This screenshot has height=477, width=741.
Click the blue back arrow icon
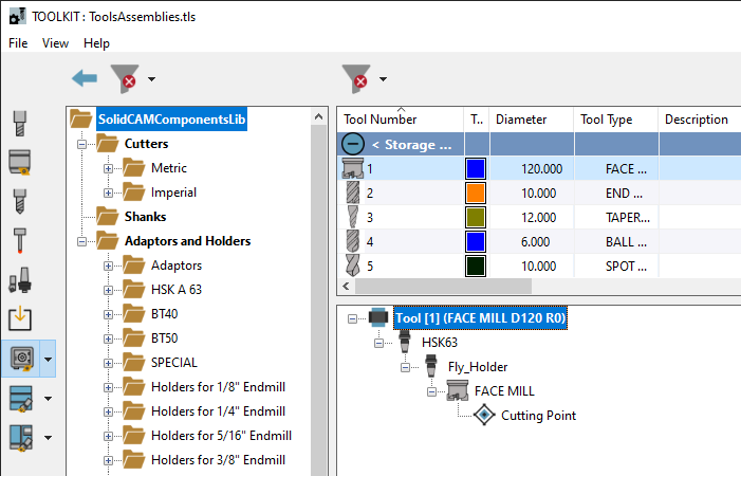click(x=85, y=78)
